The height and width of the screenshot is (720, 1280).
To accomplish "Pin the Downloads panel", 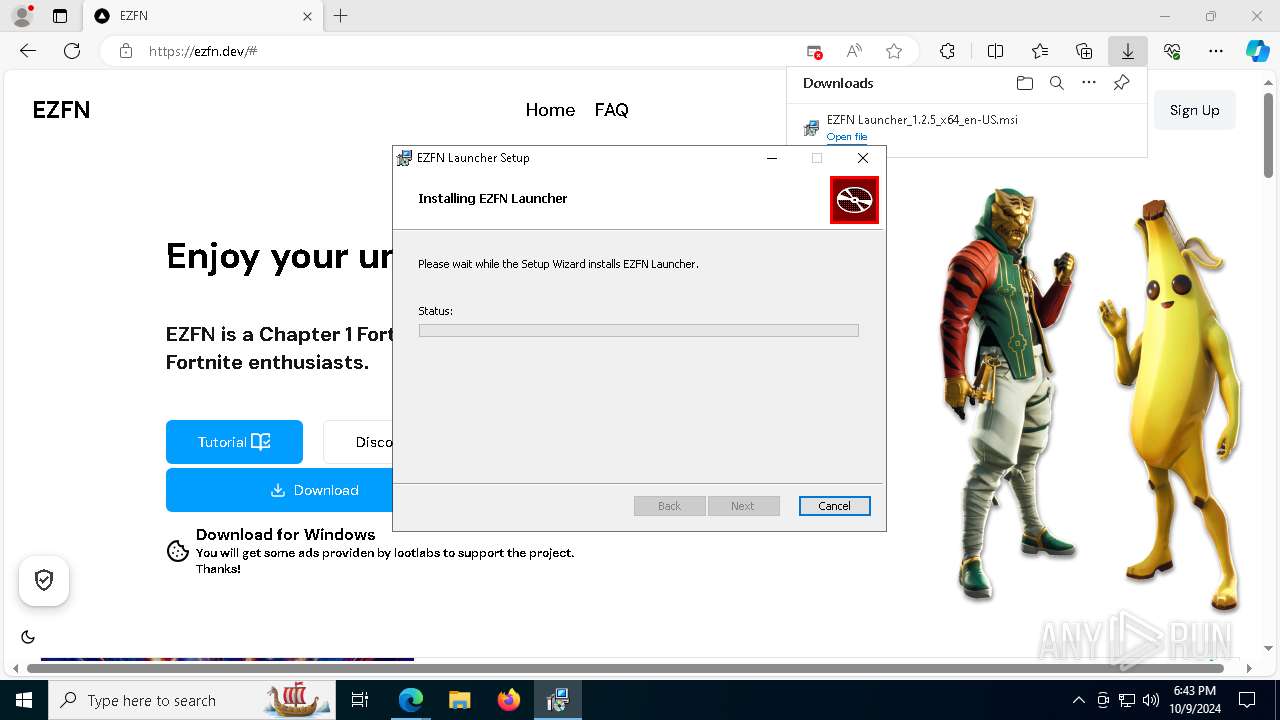I will [1122, 83].
